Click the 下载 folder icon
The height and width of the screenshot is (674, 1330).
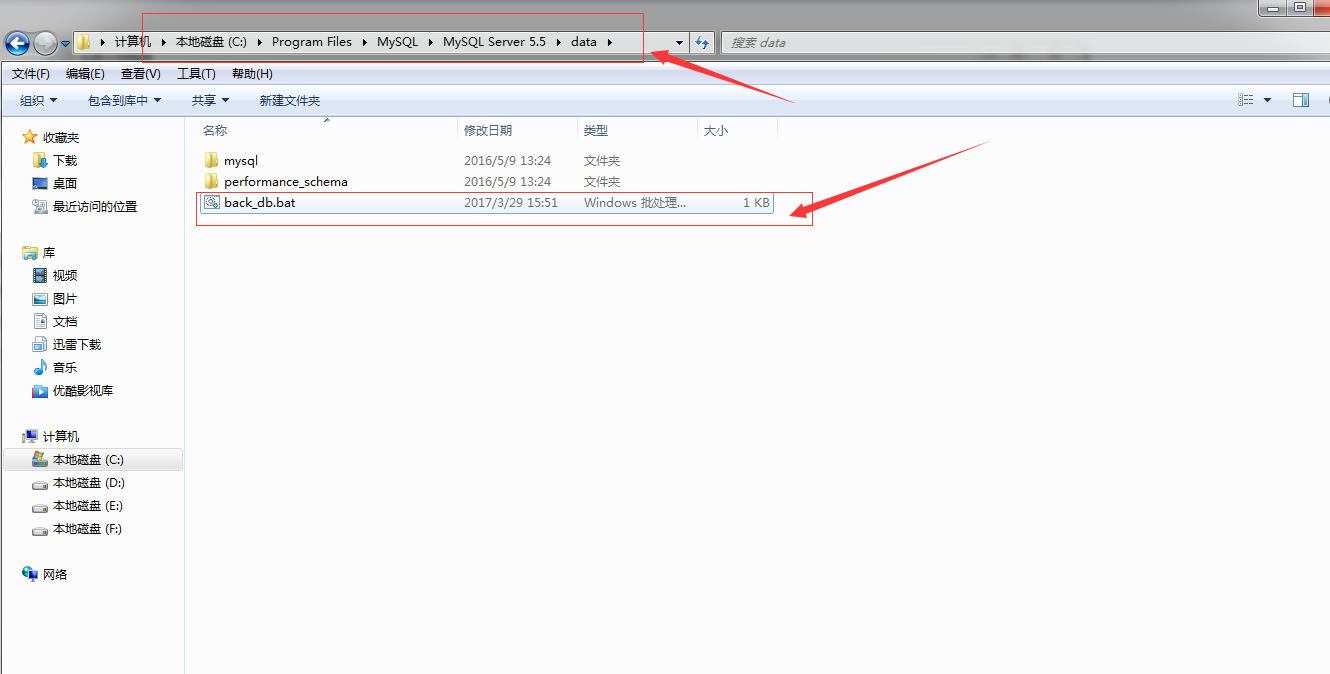pyautogui.click(x=40, y=160)
